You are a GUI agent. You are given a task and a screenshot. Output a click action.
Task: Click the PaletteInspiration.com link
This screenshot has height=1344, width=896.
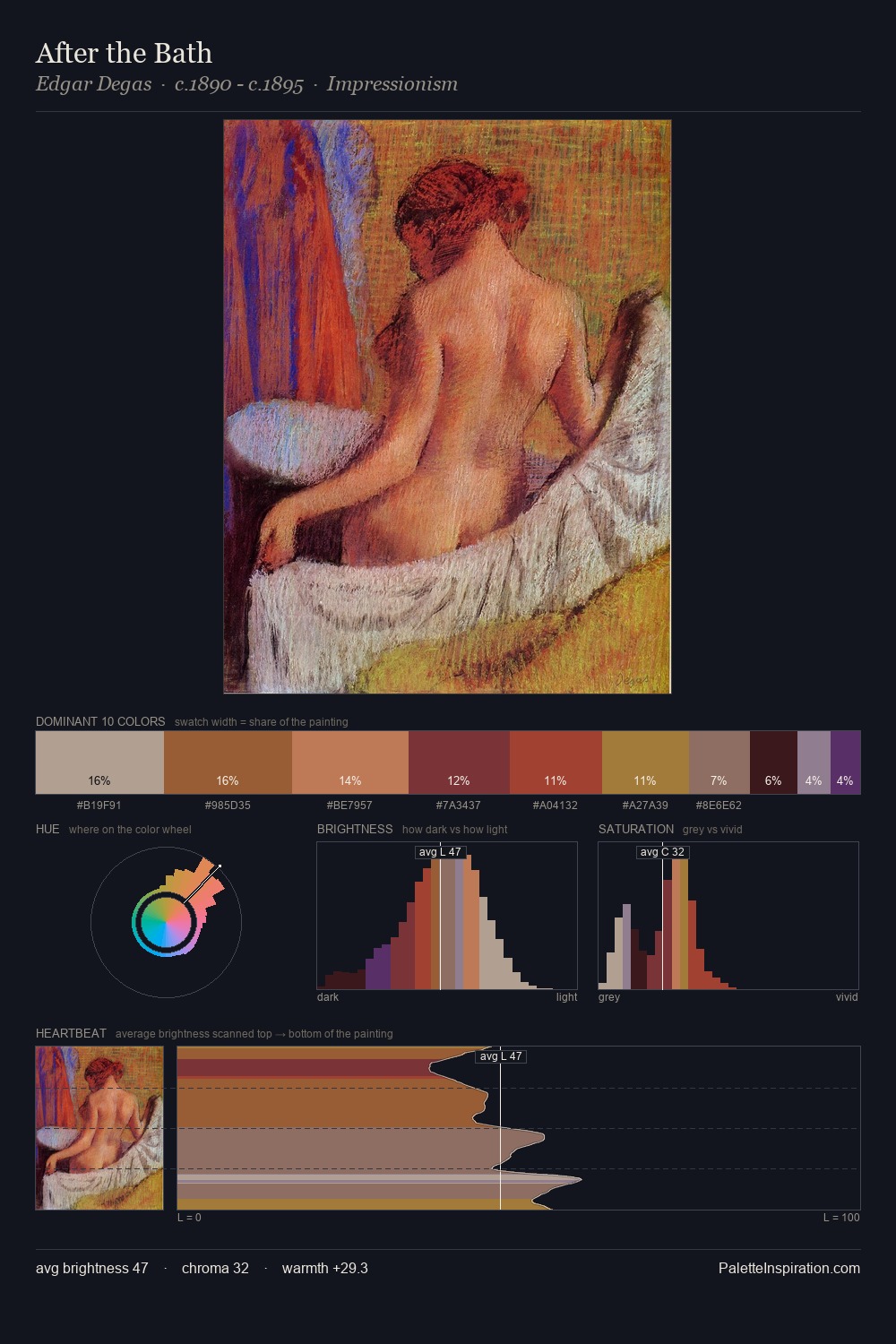pyautogui.click(x=789, y=1268)
